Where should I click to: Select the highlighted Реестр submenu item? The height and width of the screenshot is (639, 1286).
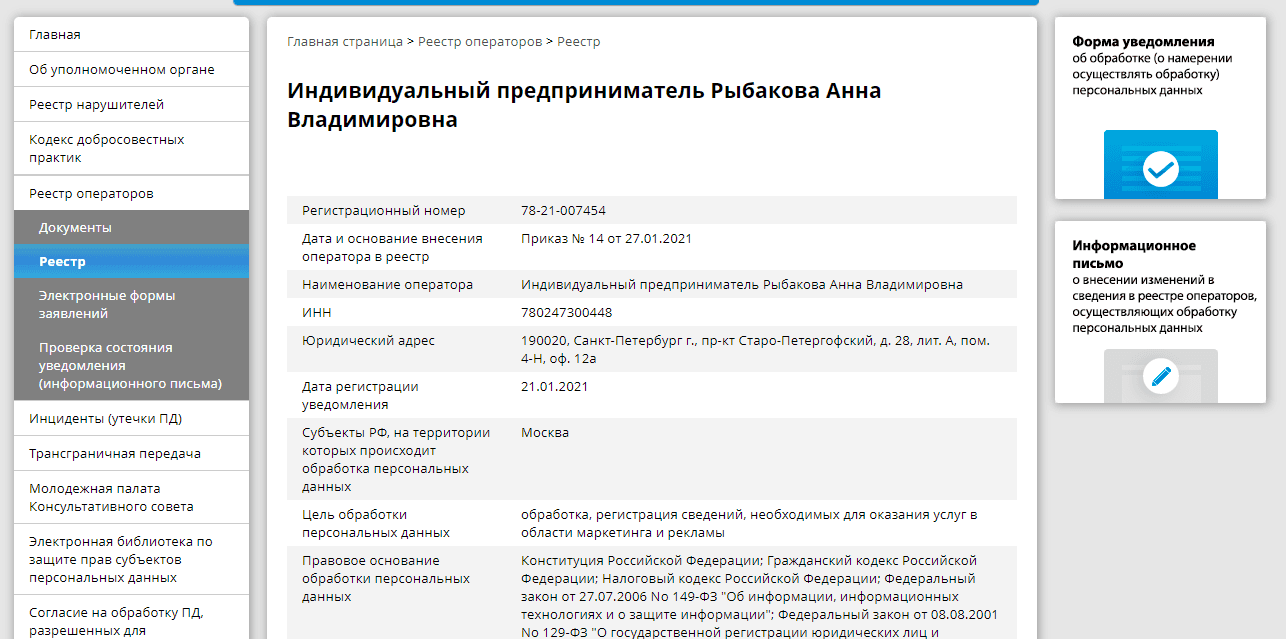[x=62, y=262]
